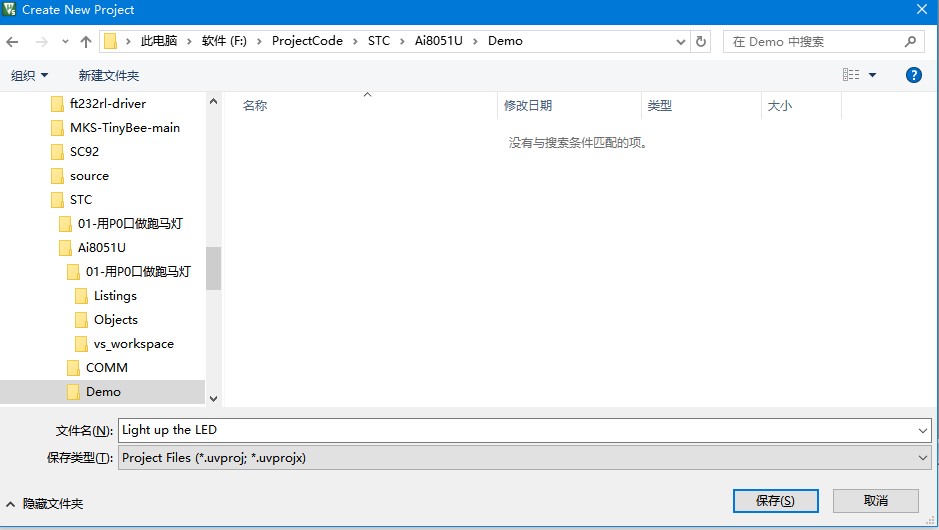Sort by the 大小 column header
This screenshot has height=530, width=939.
(x=779, y=105)
